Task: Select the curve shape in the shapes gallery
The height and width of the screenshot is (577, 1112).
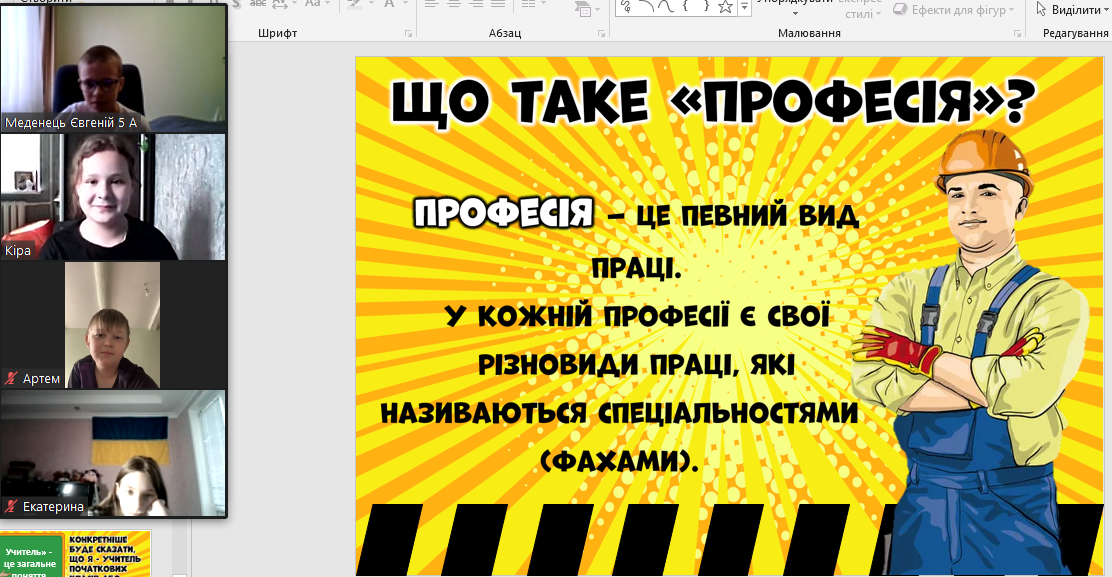Action: pos(666,6)
